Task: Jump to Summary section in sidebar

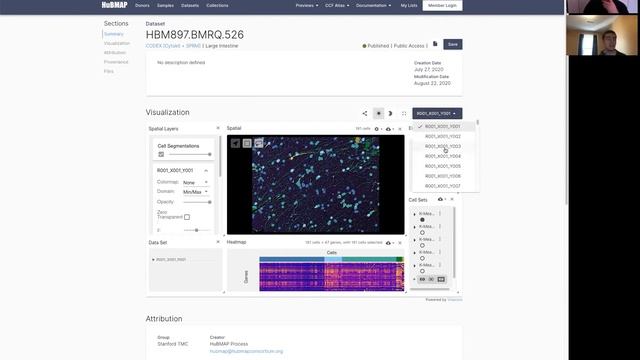Action: click(113, 34)
